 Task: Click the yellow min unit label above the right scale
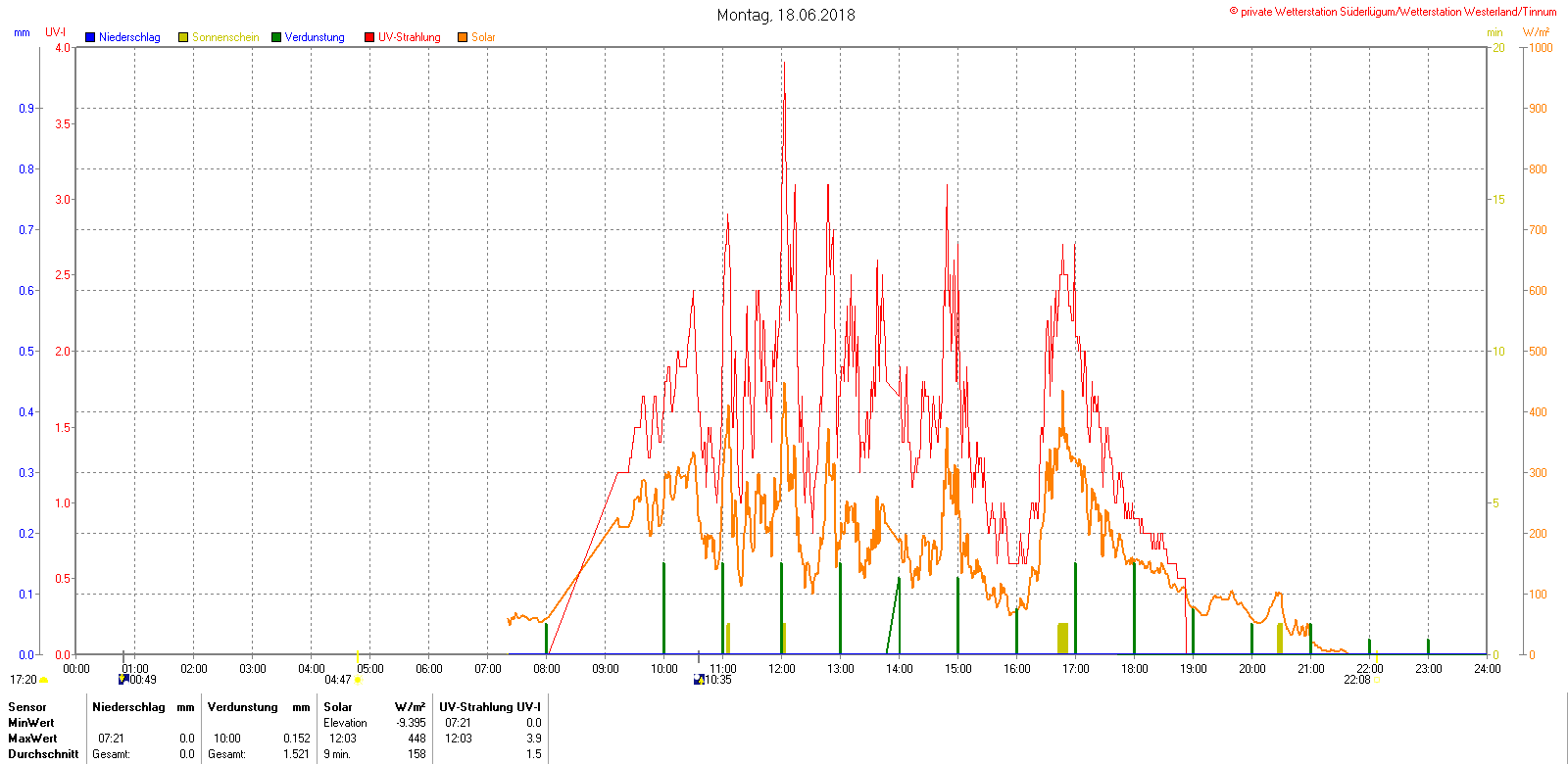(x=1494, y=32)
